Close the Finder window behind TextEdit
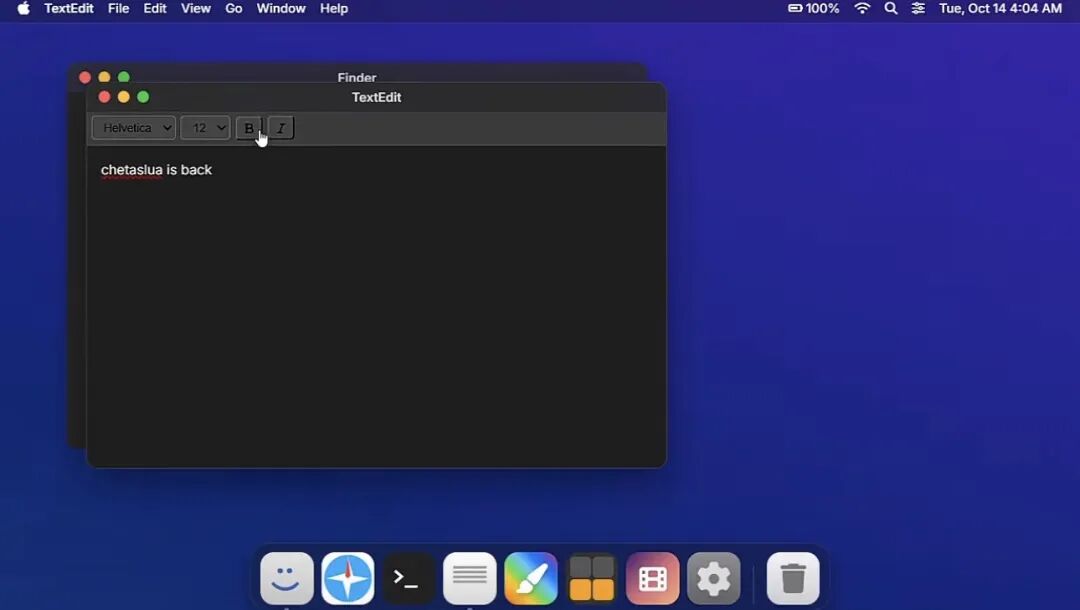The width and height of the screenshot is (1080, 610). pos(85,77)
